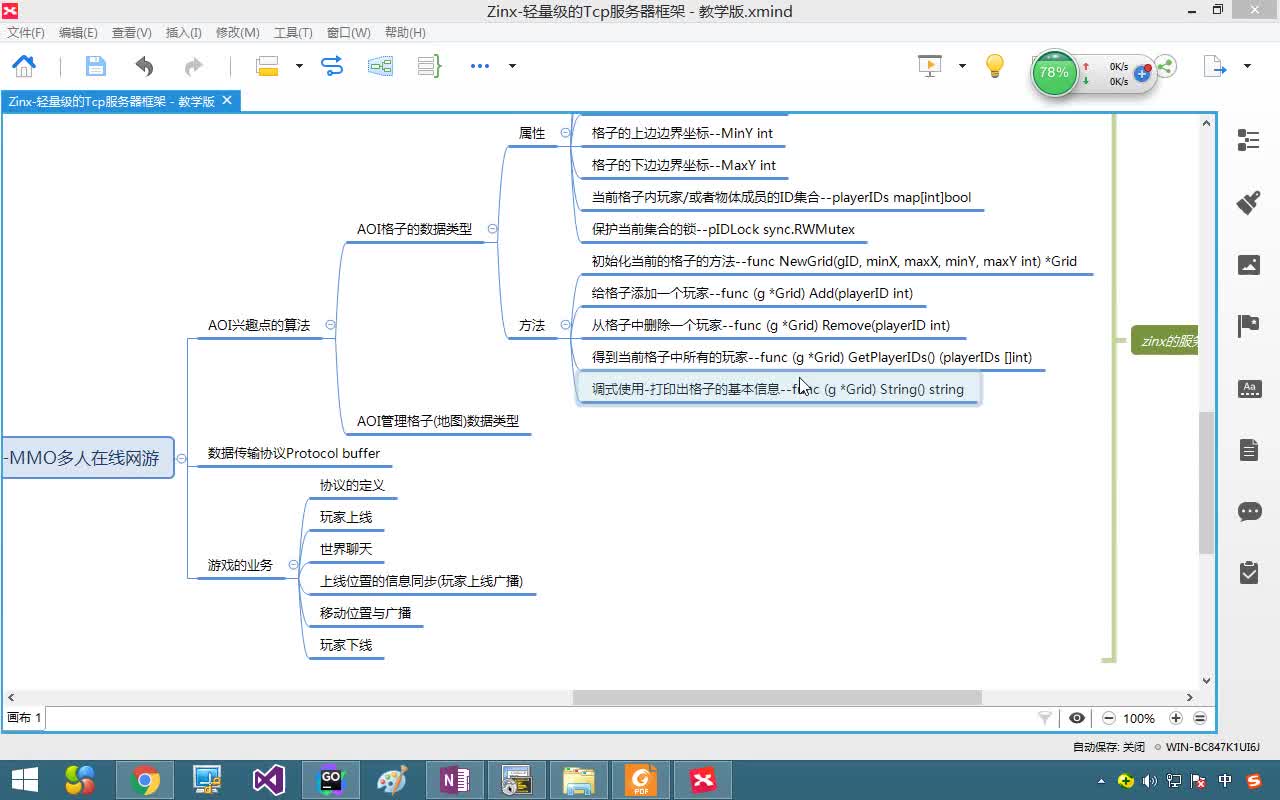Open Chrome from the Windows taskbar
The image size is (1280, 800).
click(x=145, y=780)
